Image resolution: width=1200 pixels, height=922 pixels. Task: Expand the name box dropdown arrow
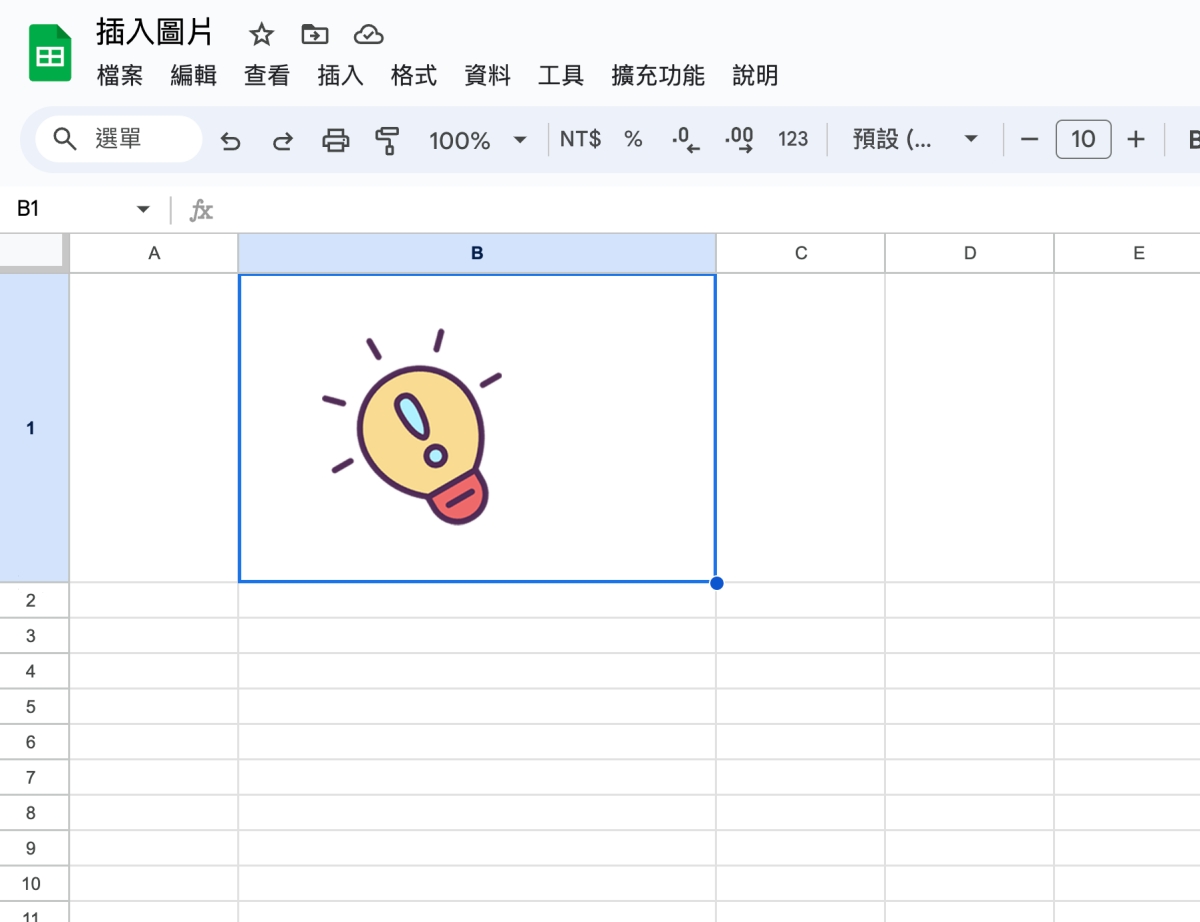(x=143, y=209)
